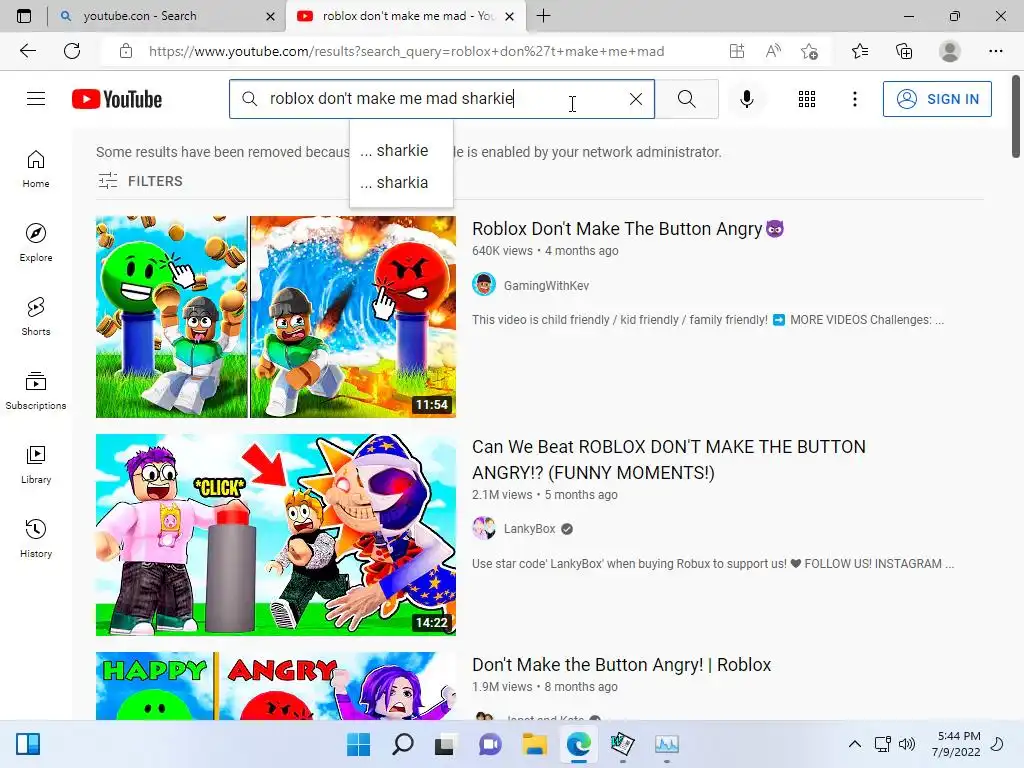Open Explore in the sidebar
Screen dimensions: 1024x768
tap(36, 243)
